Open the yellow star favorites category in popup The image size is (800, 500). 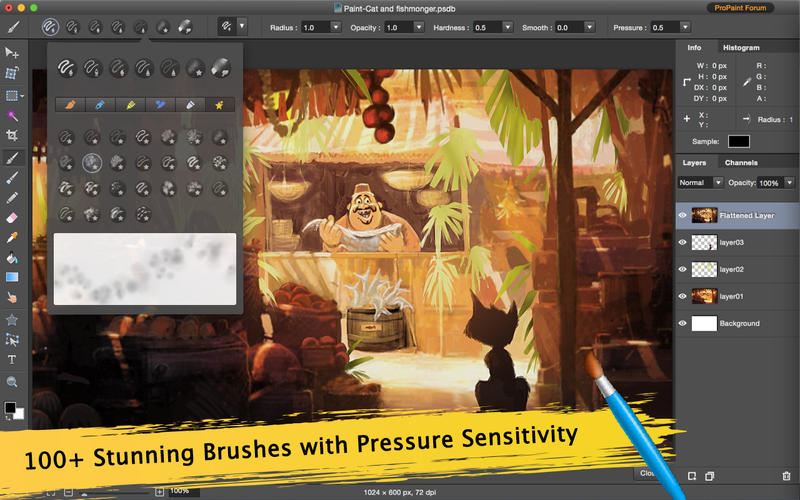tap(219, 105)
